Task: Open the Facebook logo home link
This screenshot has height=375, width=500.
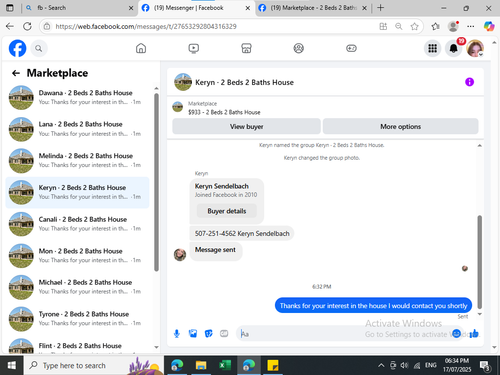Action: (x=17, y=48)
